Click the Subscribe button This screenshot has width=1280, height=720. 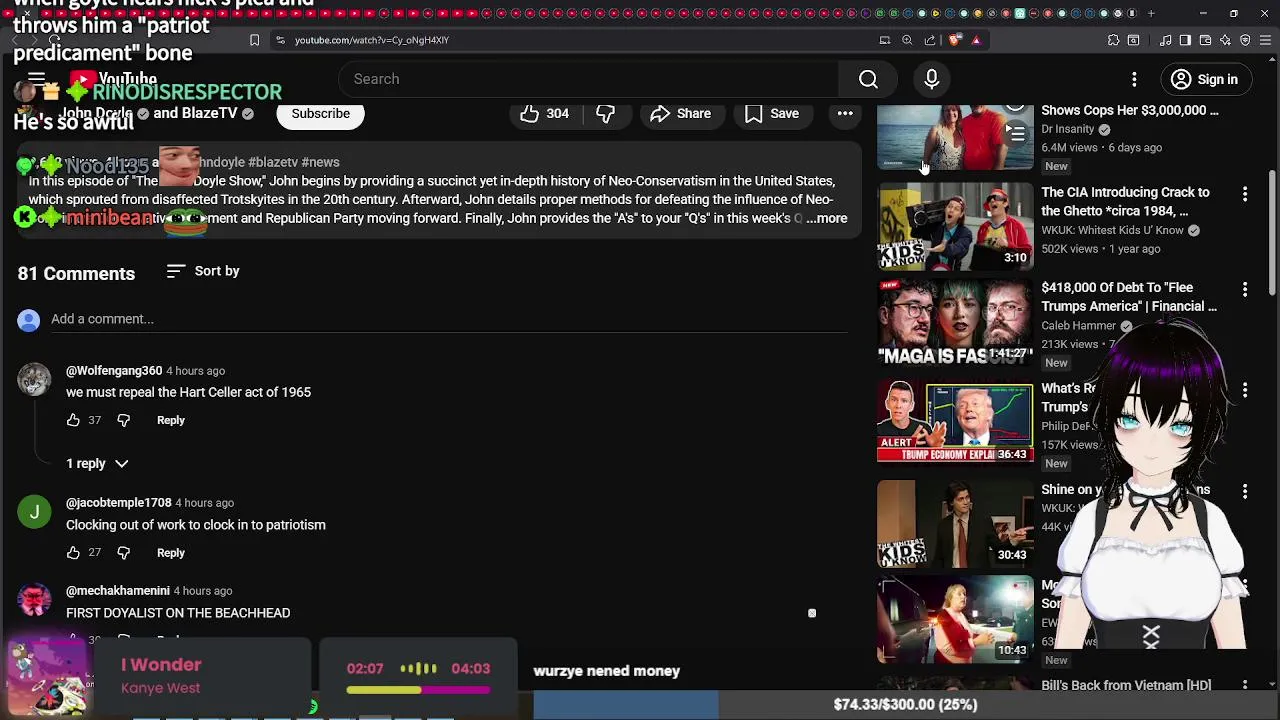click(321, 113)
